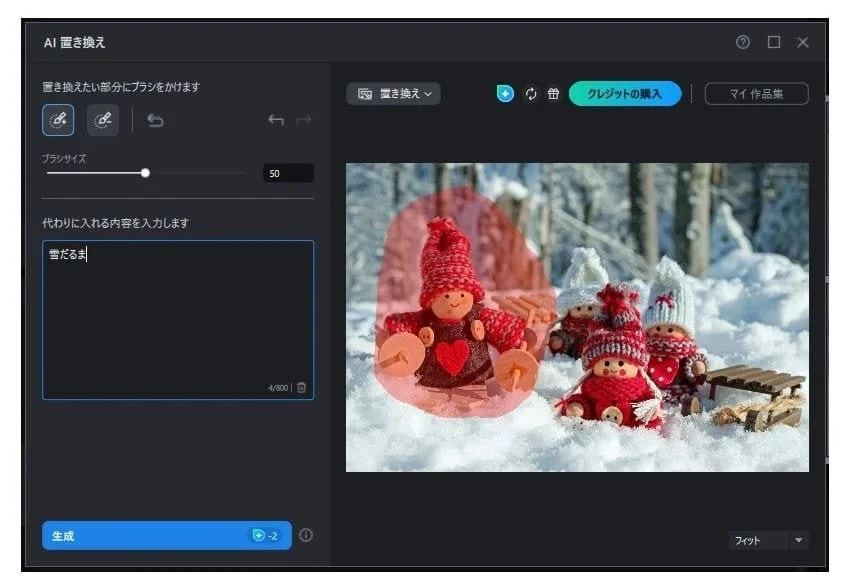Viewport: 844px width, 581px height.
Task: Click the info icon next to 生成
Action: click(307, 537)
